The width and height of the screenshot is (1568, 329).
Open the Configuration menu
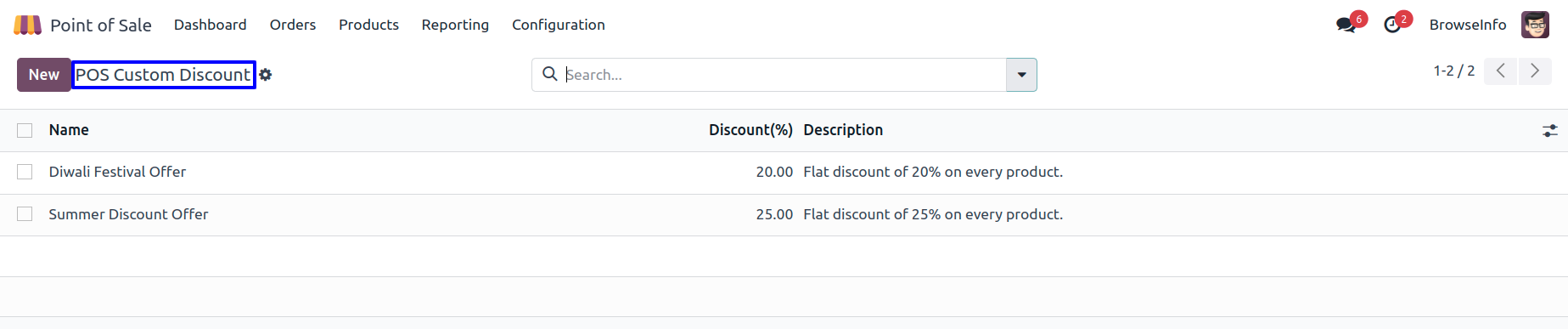559,25
